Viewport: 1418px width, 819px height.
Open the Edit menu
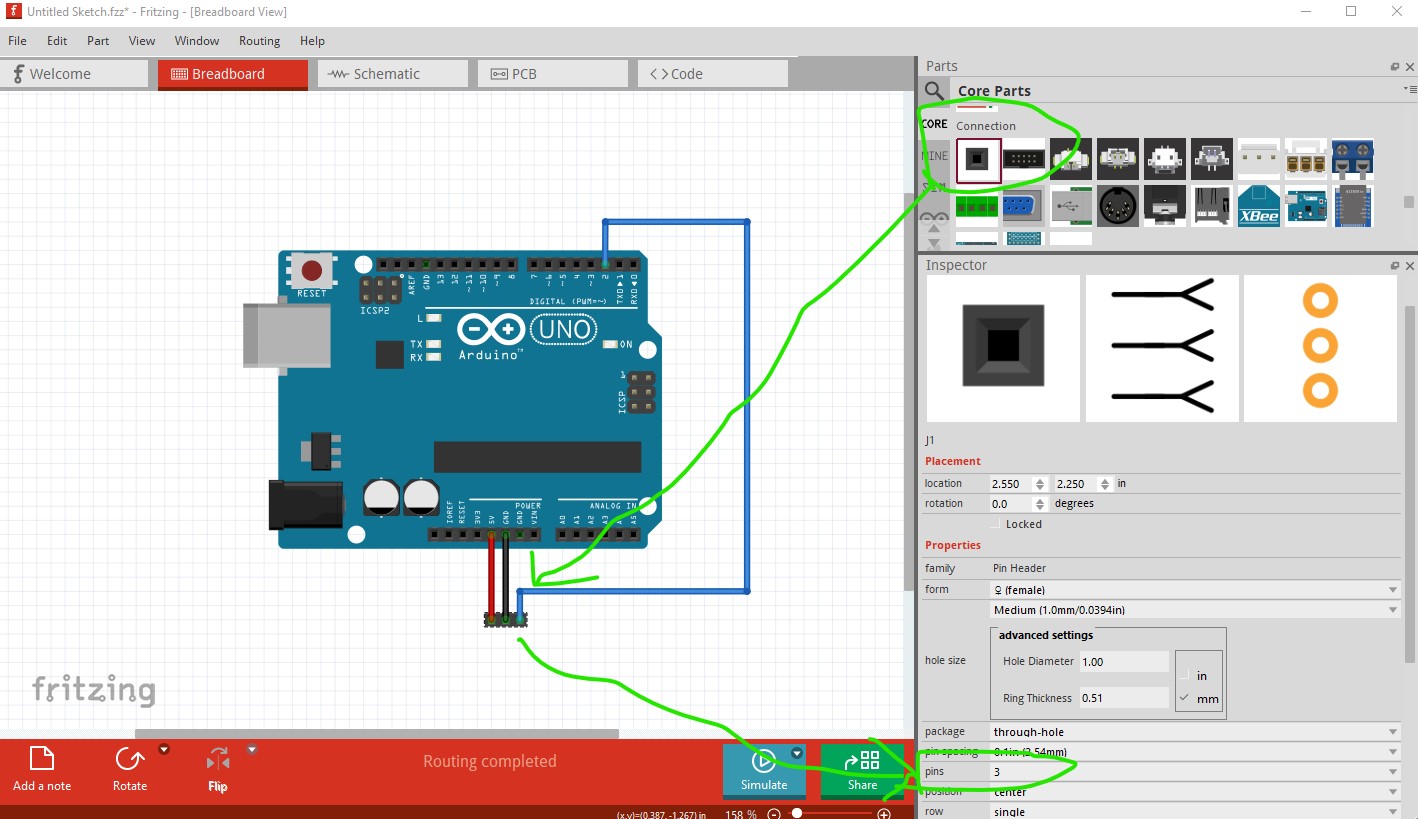57,41
